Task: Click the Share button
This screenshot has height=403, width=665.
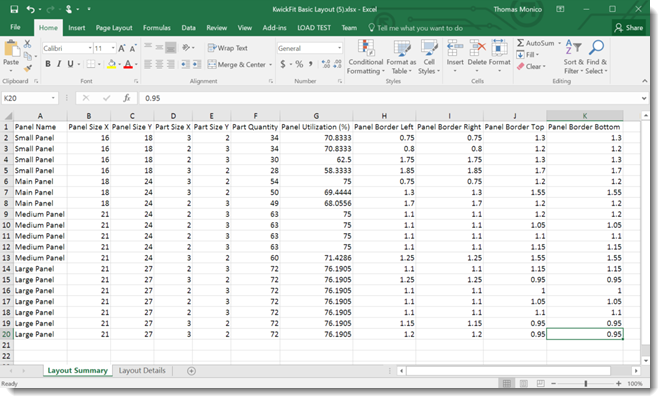Action: click(x=629, y=28)
